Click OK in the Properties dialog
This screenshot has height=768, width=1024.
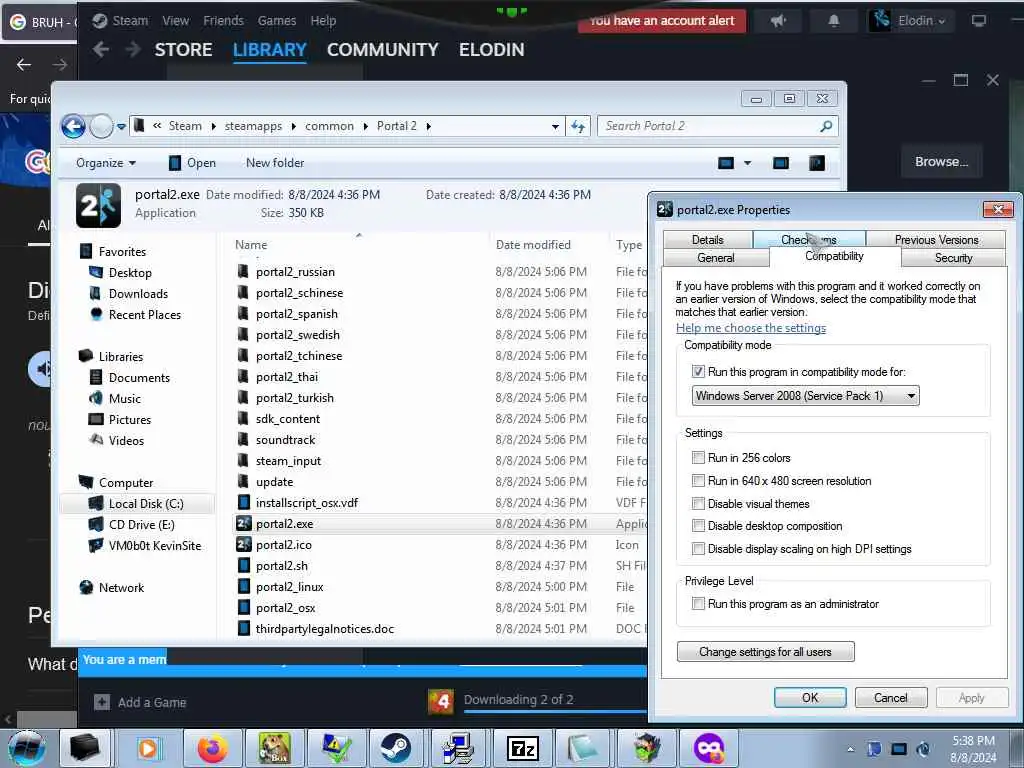point(810,697)
